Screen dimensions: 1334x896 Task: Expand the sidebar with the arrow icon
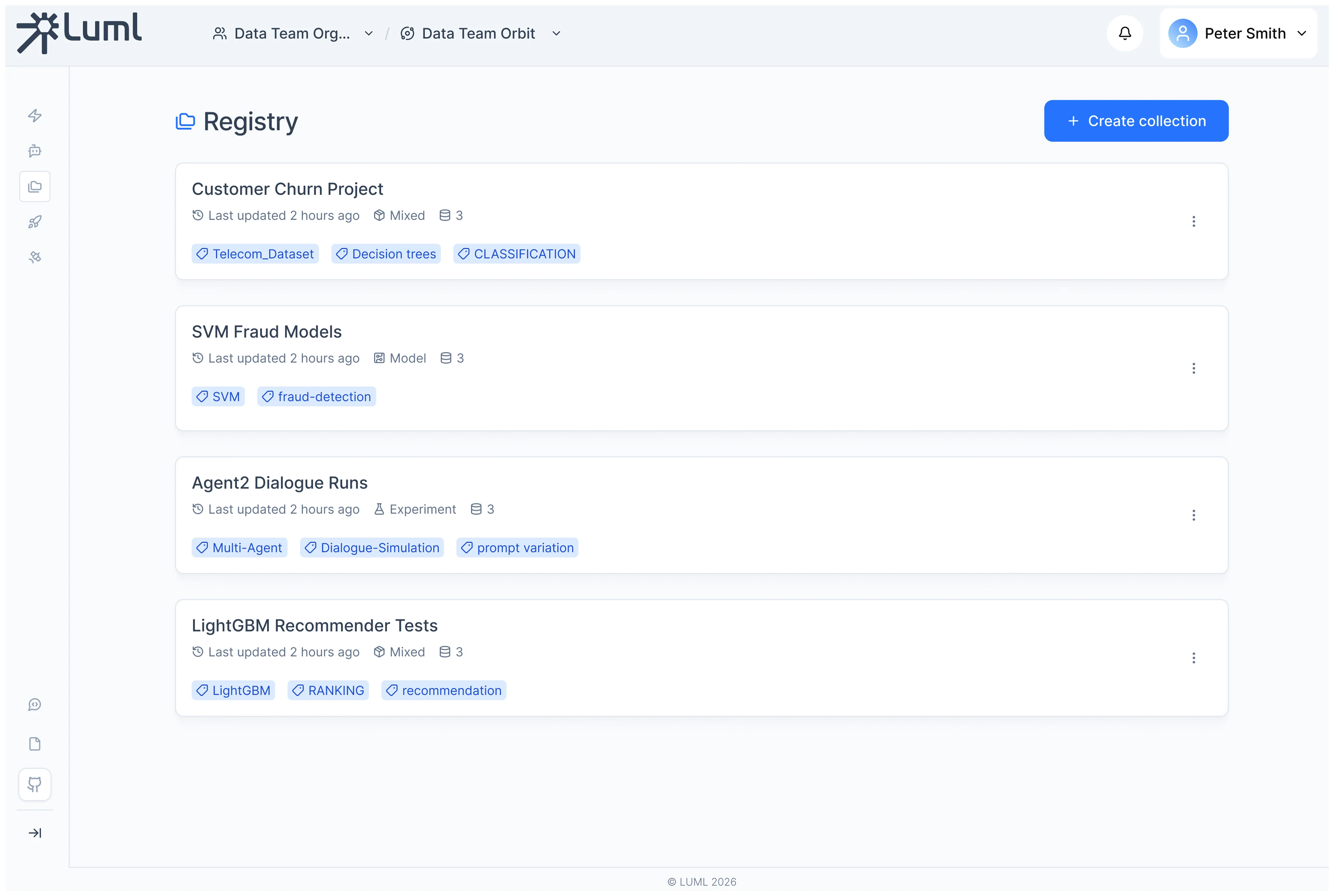(x=35, y=832)
